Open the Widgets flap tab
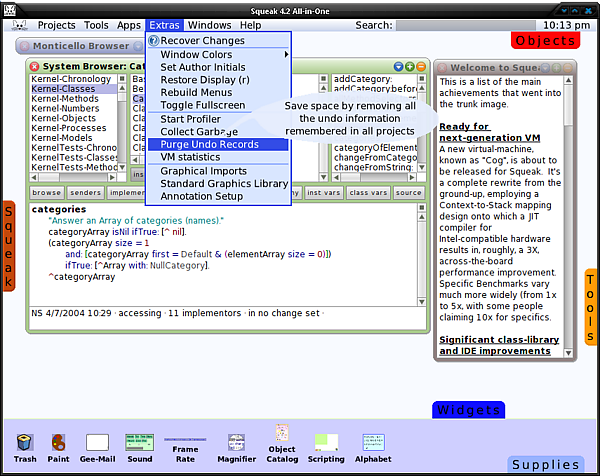Viewport: 600px width, 476px height. coord(468,410)
